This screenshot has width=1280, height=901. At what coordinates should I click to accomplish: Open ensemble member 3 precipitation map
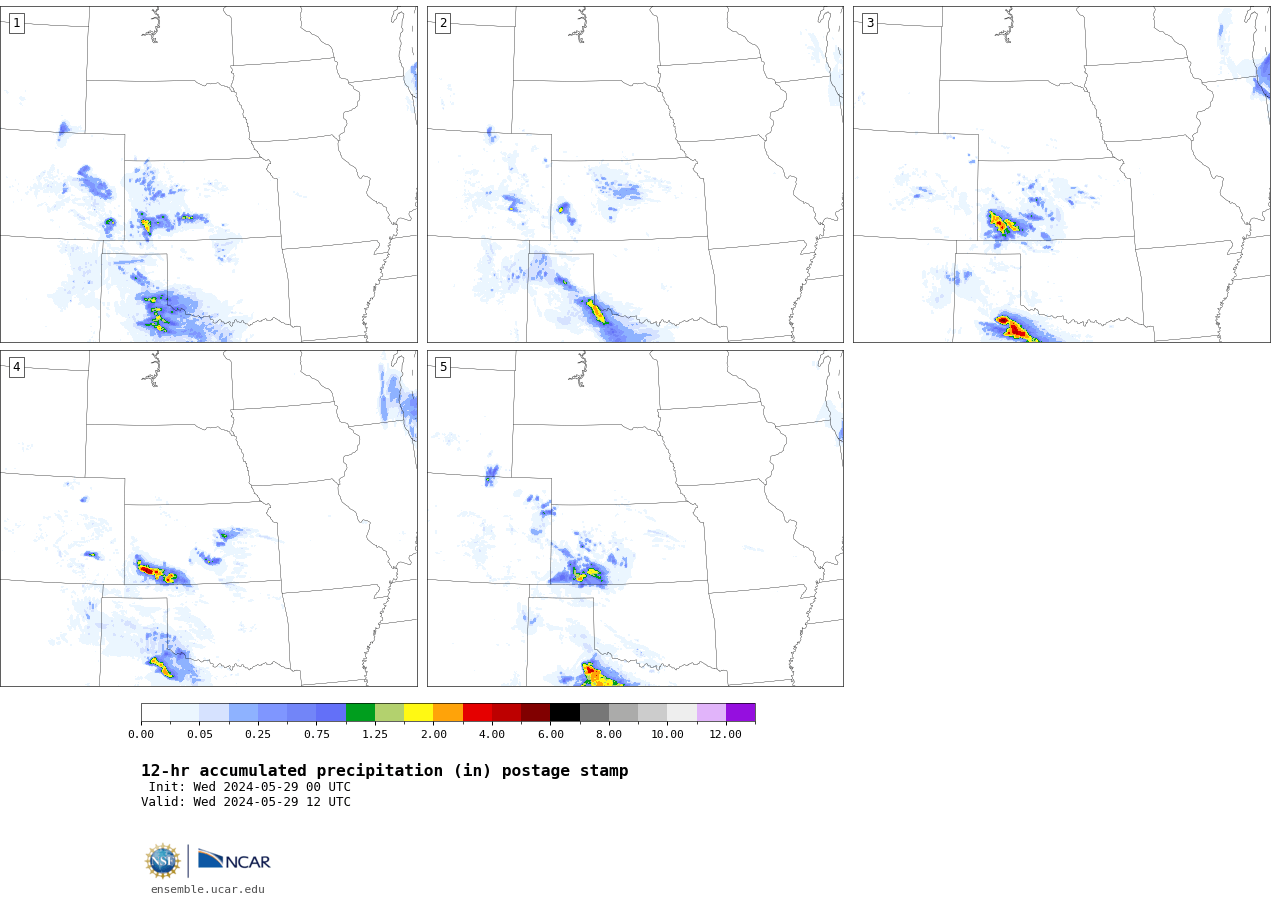click(1062, 174)
